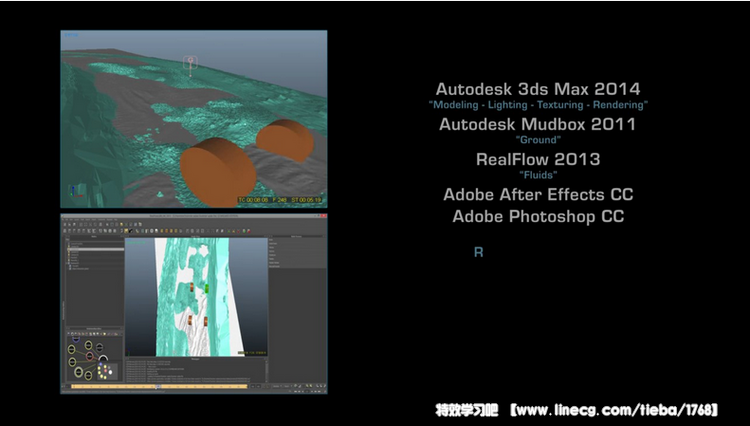Click the current frame marker on RealFlow's timeline
The image size is (750, 426).
click(158, 386)
